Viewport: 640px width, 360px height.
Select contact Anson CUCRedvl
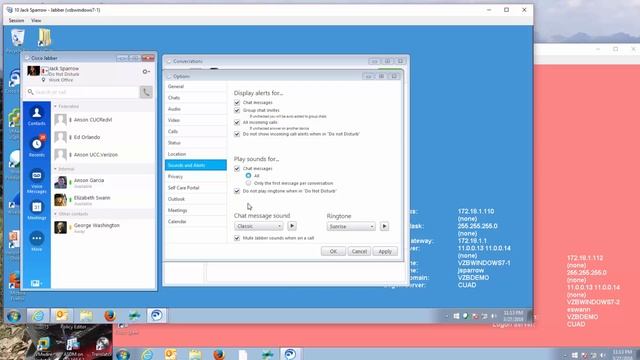tap(104, 120)
